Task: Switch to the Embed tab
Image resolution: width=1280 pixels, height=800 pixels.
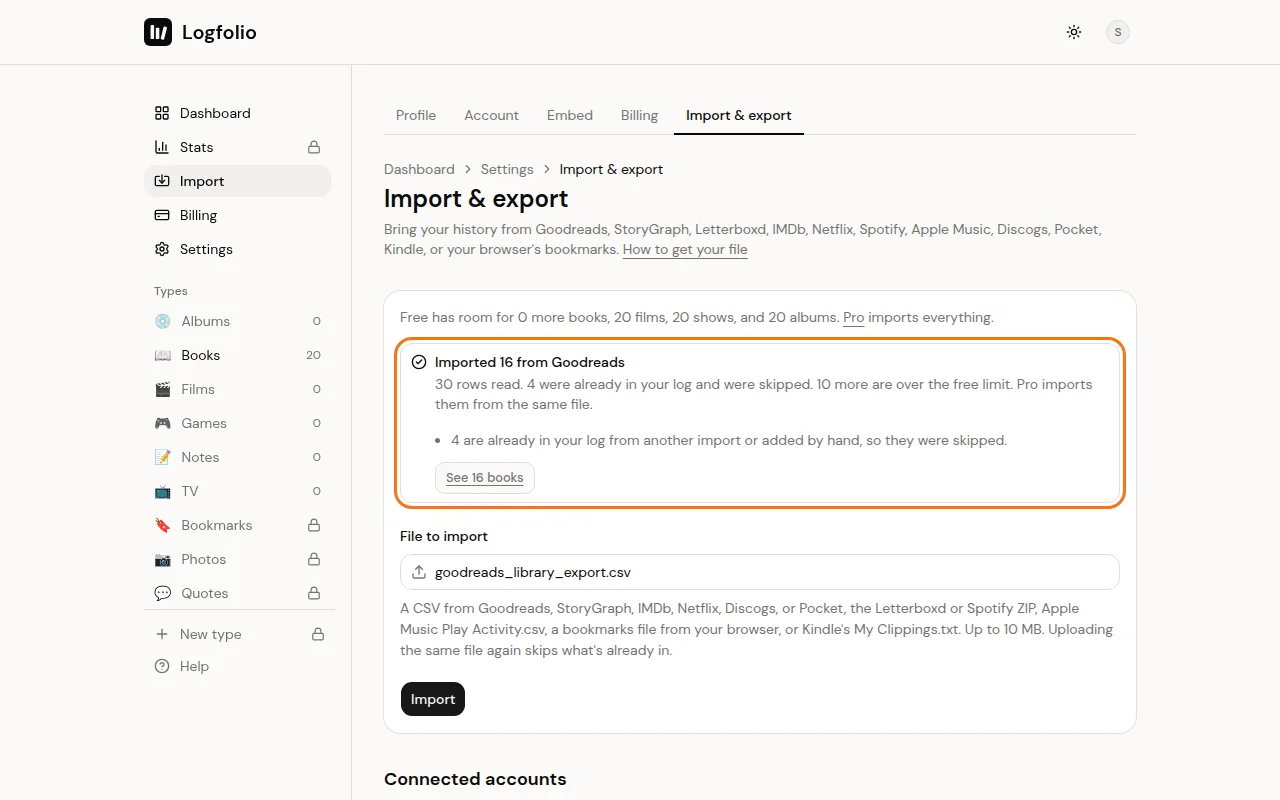Action: point(570,115)
